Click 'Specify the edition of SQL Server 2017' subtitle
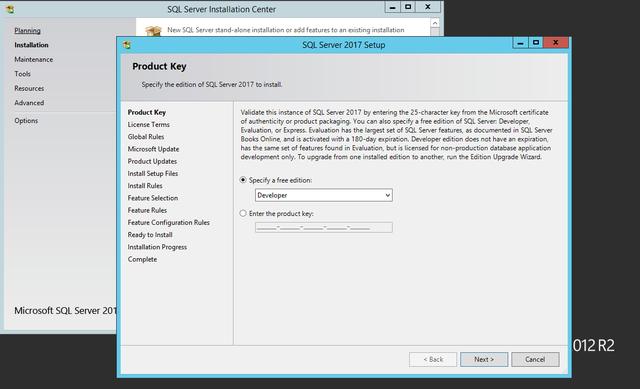 pyautogui.click(x=212, y=84)
